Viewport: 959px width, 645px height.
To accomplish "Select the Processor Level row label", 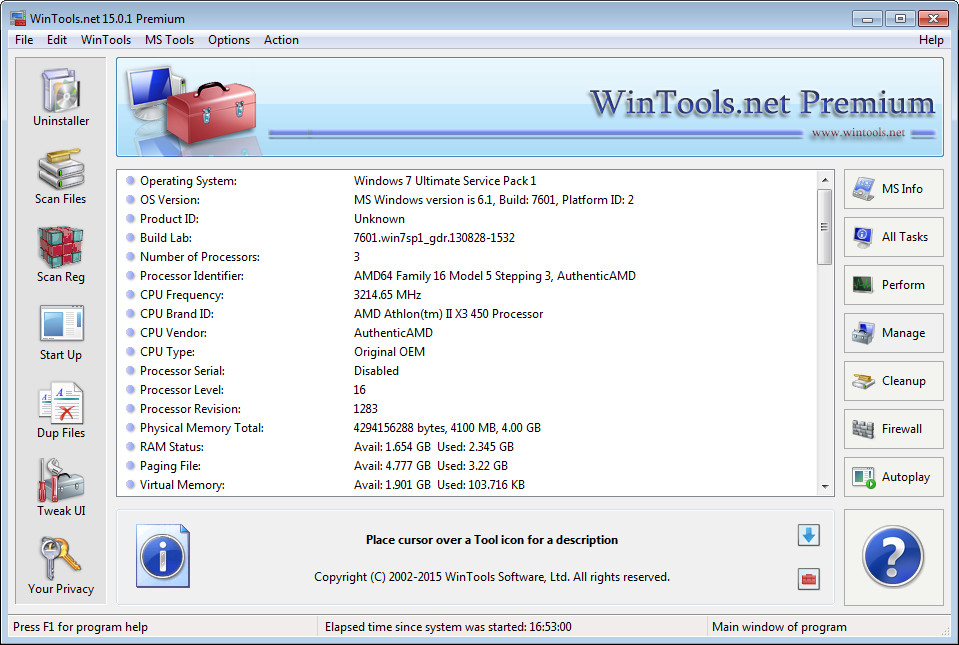I will click(182, 389).
